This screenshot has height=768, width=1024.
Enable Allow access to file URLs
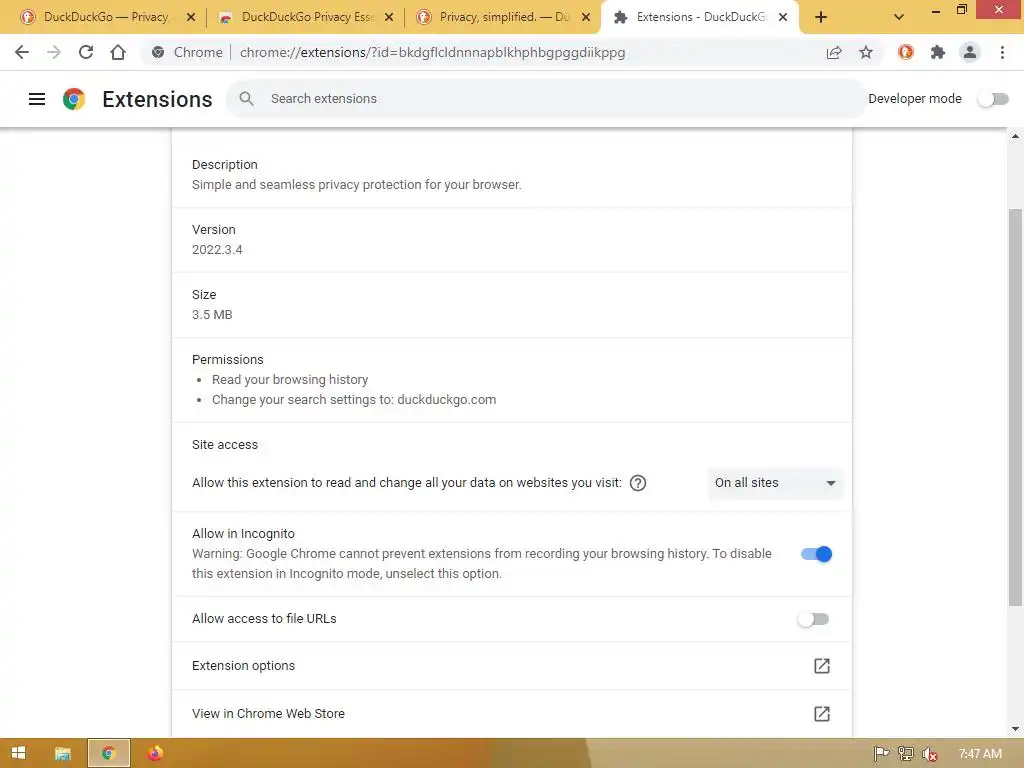[x=813, y=619]
